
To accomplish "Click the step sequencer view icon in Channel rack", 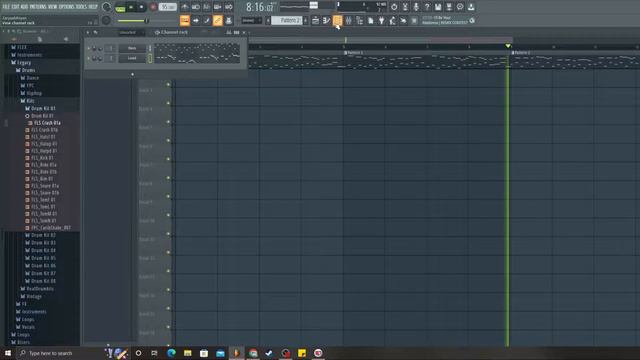I will point(236,32).
